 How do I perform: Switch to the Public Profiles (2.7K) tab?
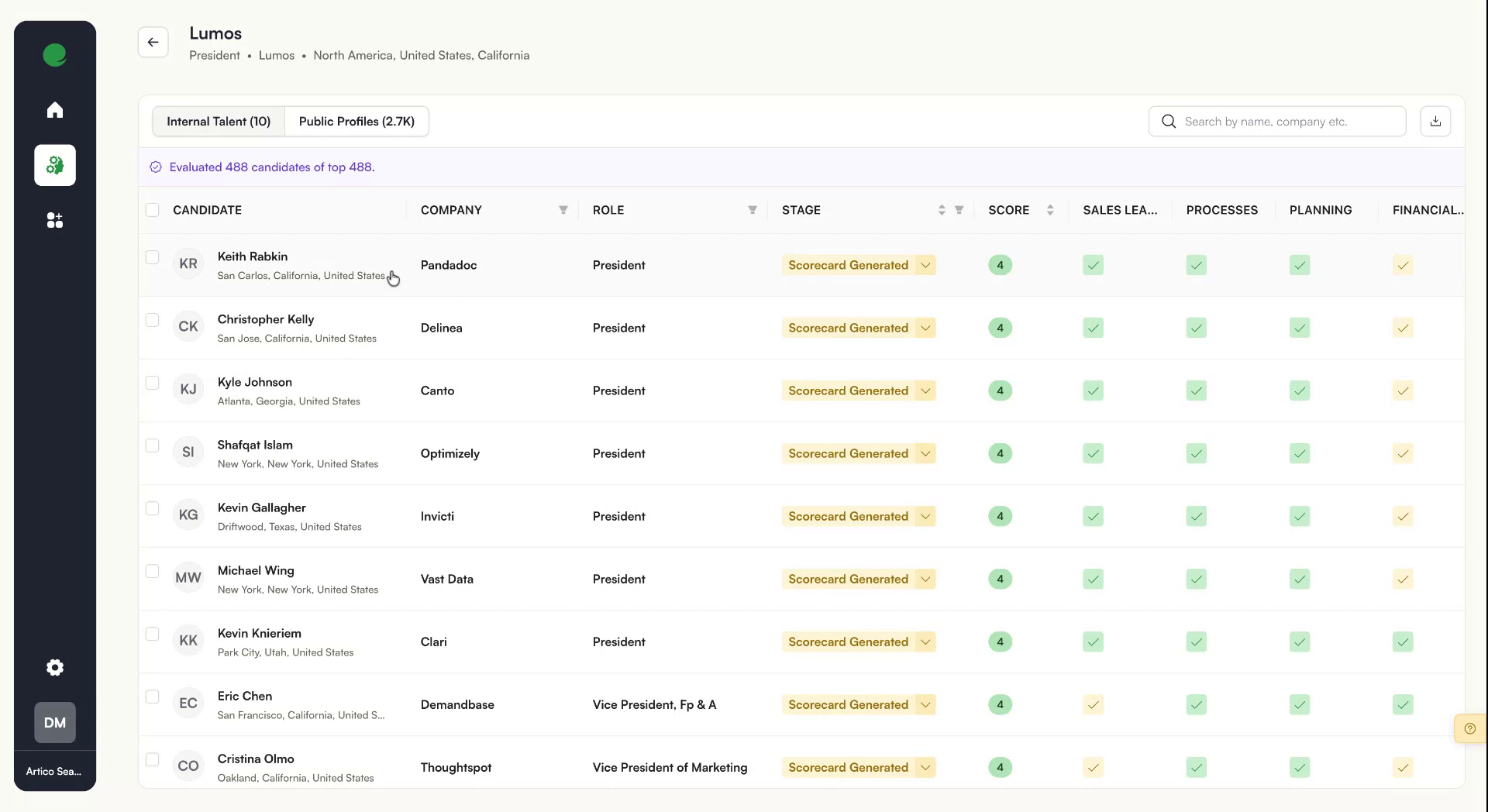click(x=356, y=121)
